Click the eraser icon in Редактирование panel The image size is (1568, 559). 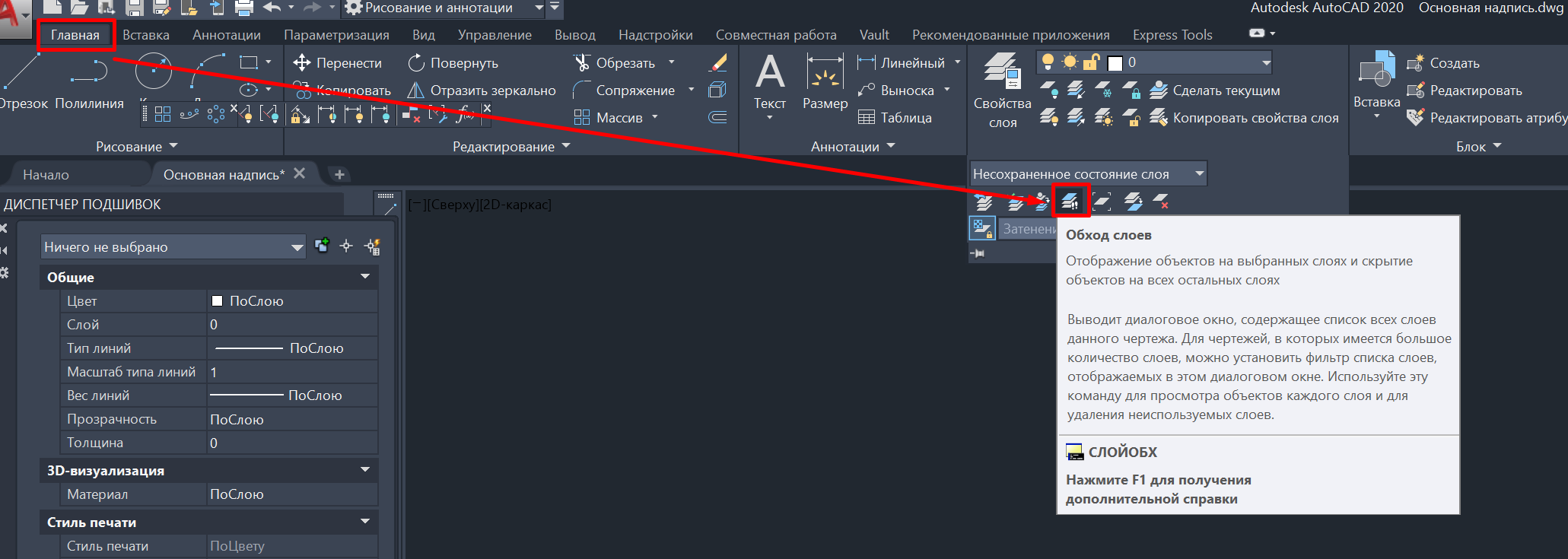(717, 62)
